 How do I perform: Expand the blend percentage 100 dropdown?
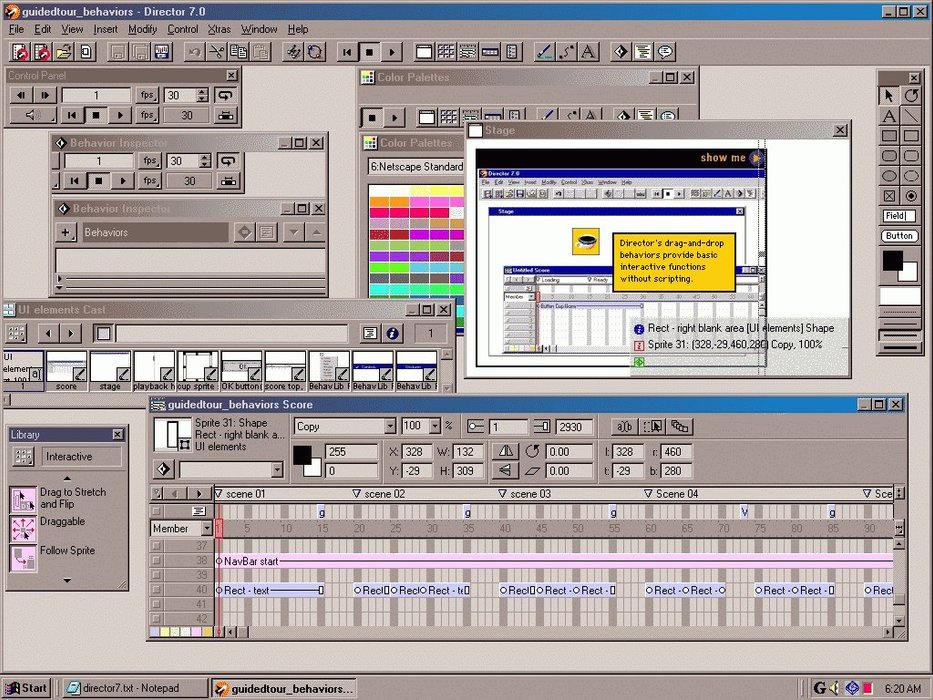point(434,426)
